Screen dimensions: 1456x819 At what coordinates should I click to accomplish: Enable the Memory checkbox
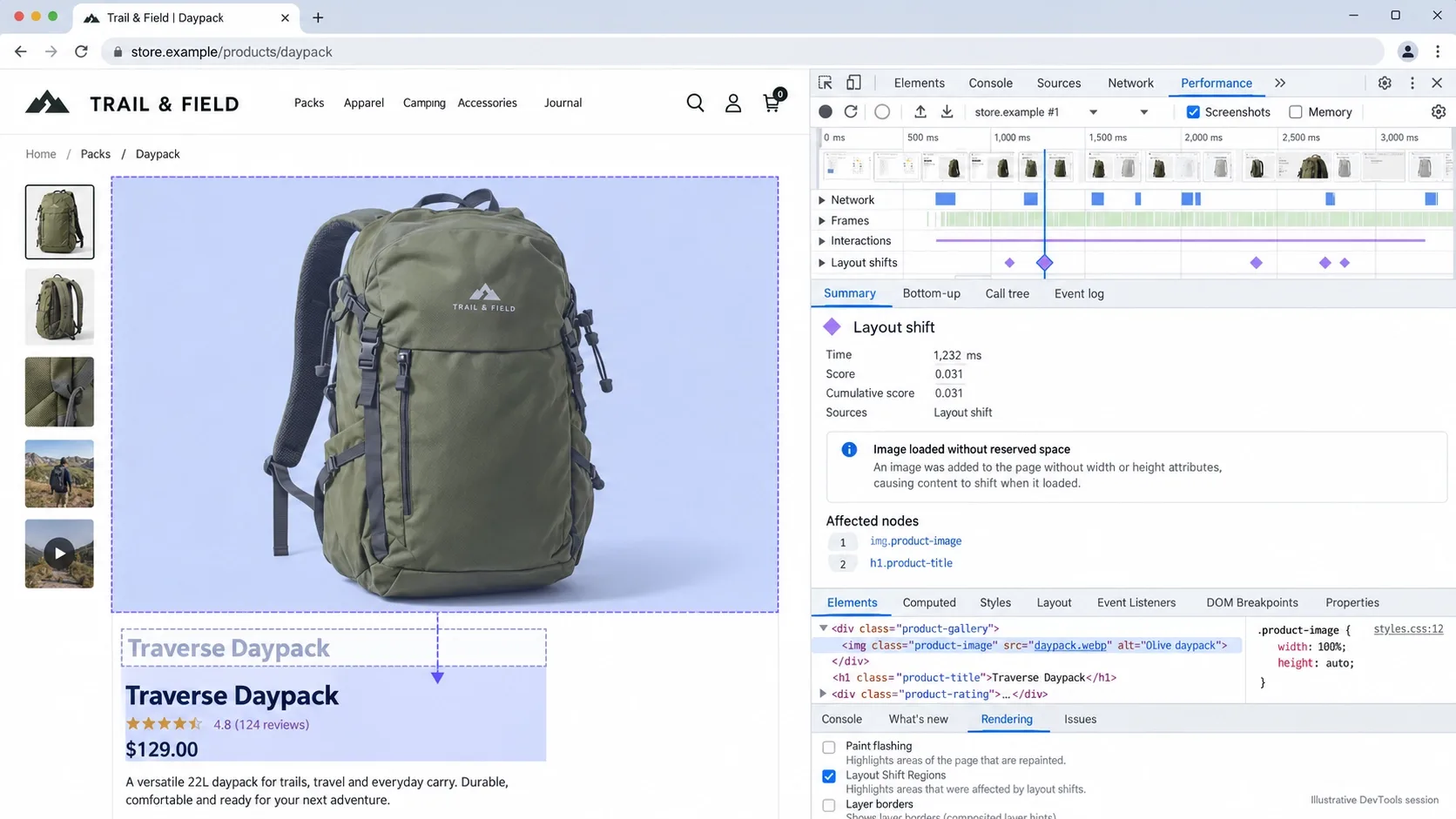(x=1296, y=111)
